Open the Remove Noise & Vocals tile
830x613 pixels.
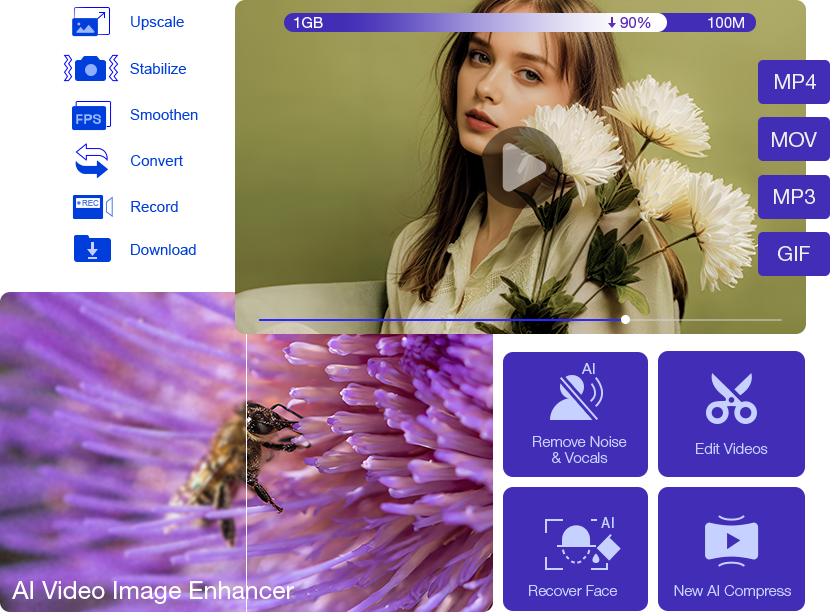pos(575,414)
